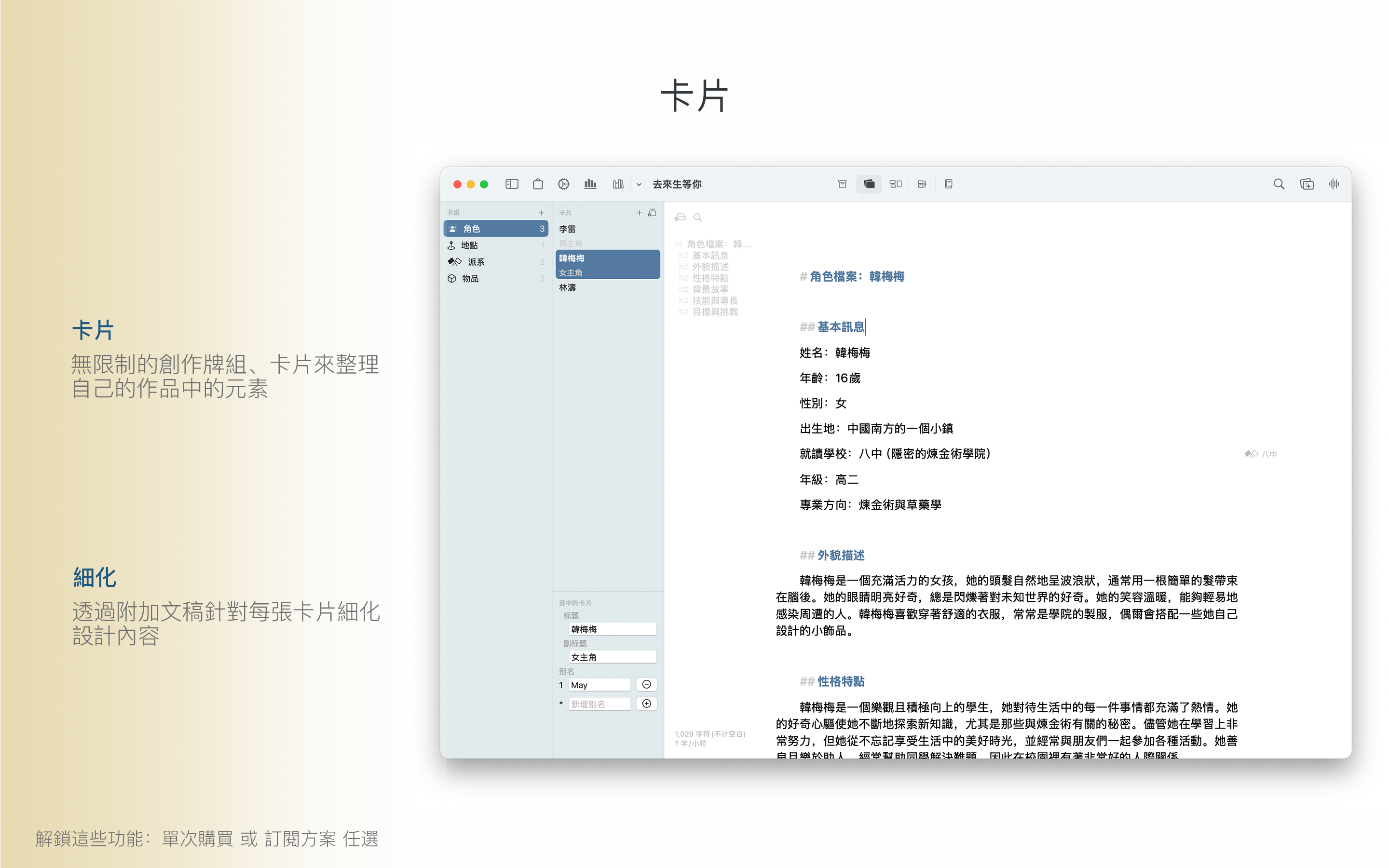This screenshot has height=868, width=1389.
Task: Jump to h2 技能與專長 outline entry
Action: 708,300
